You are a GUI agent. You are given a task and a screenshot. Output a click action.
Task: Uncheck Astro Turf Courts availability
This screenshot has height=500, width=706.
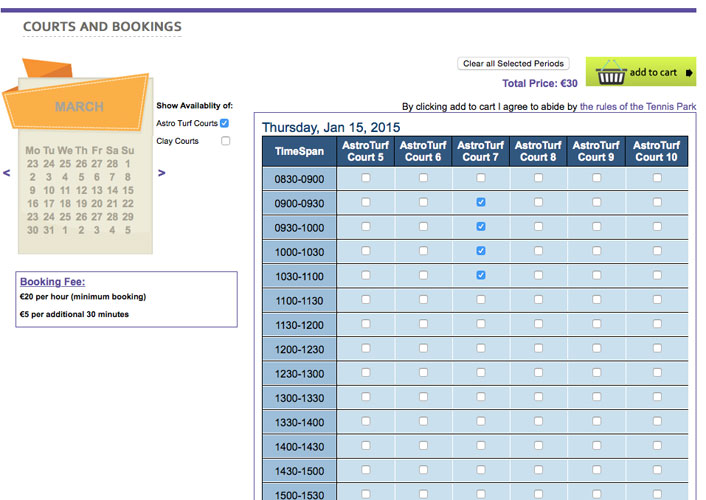tap(225, 123)
